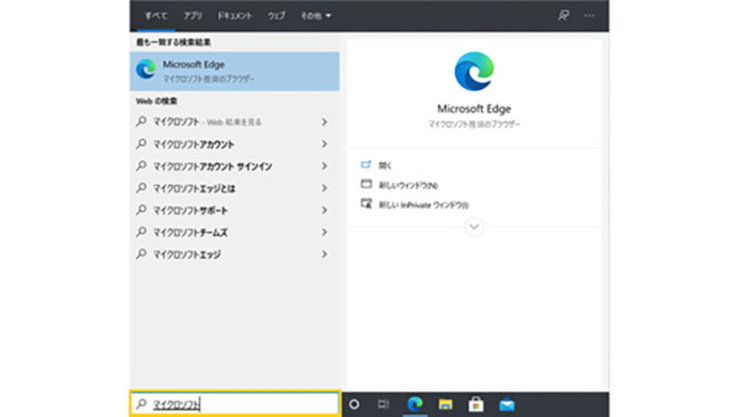Screen dimensions: 740x417
Task: Switch to the アプリ tab
Action: click(x=193, y=16)
